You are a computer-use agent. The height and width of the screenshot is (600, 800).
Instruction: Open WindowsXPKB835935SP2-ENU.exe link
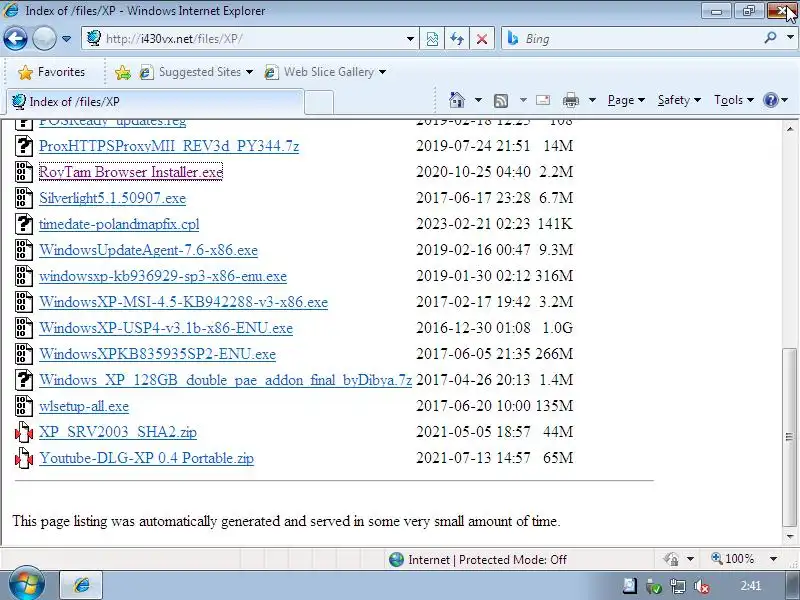click(157, 354)
